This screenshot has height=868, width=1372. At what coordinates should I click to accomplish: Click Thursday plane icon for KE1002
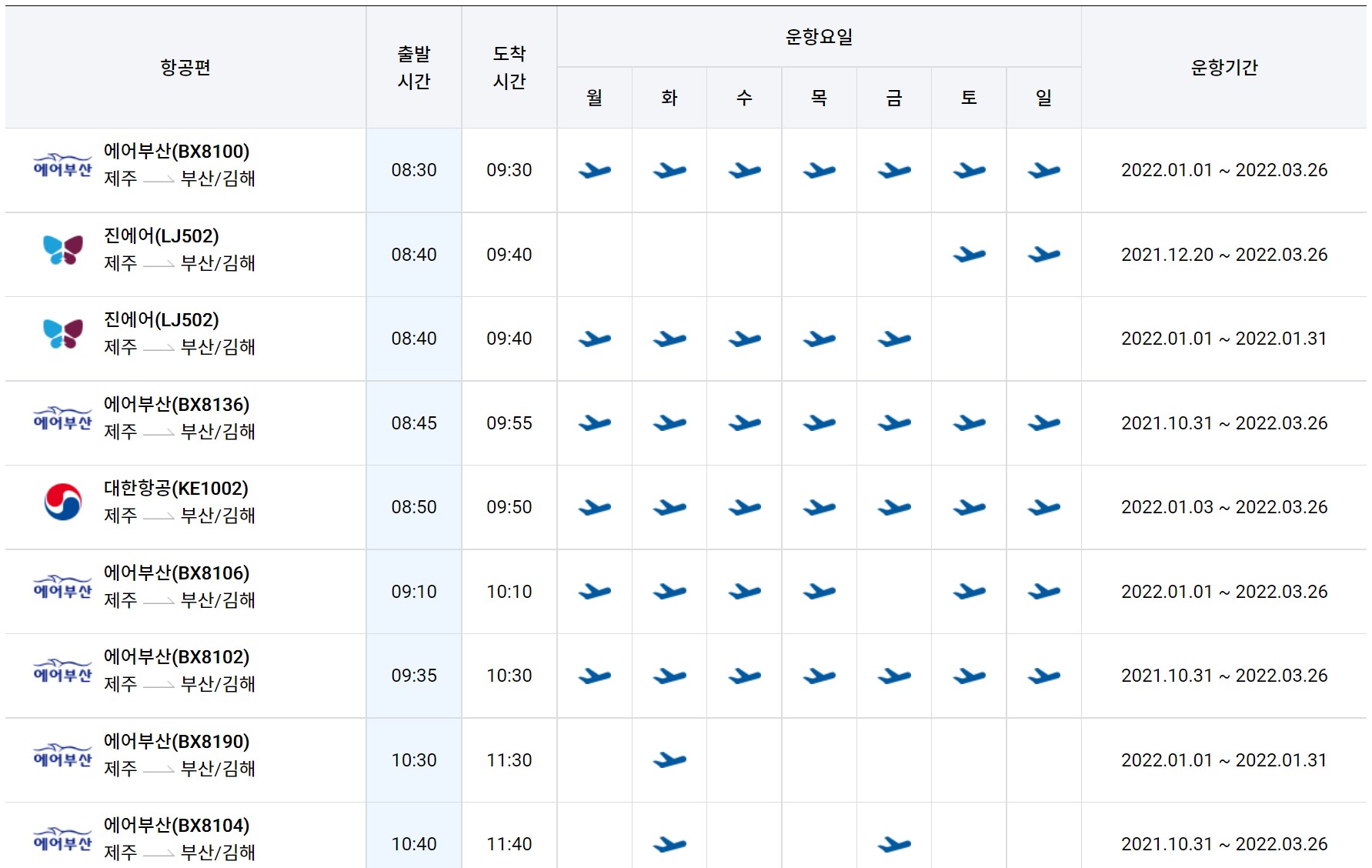pyautogui.click(x=819, y=507)
